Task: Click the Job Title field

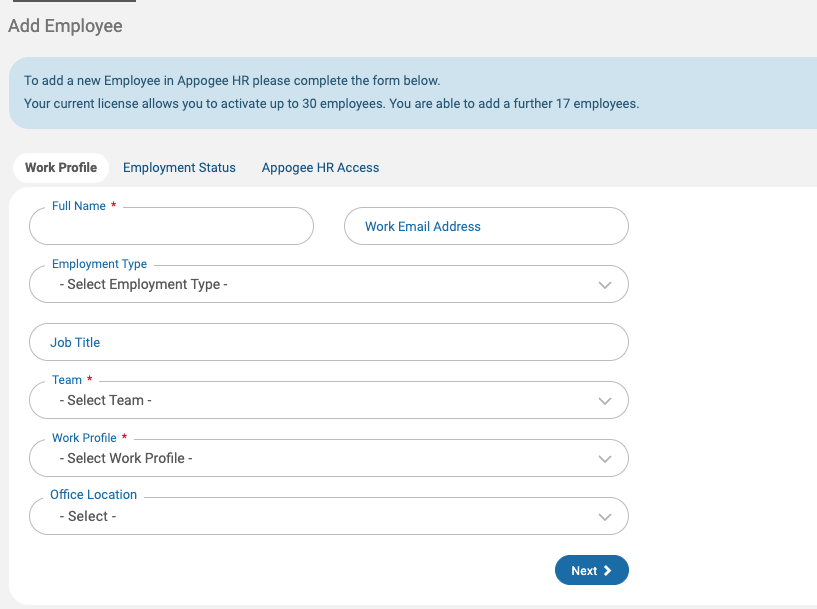Action: tap(328, 342)
